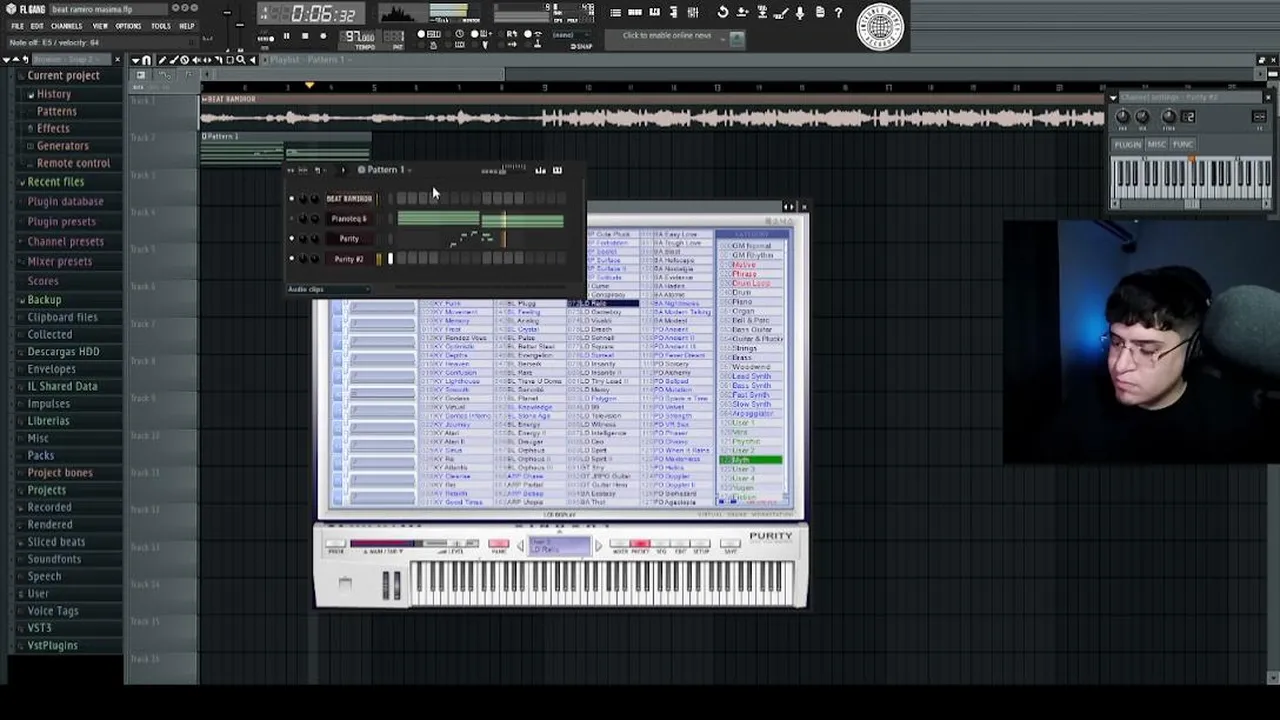Open the Mixer presets folder
1280x720 pixels.
coord(59,261)
